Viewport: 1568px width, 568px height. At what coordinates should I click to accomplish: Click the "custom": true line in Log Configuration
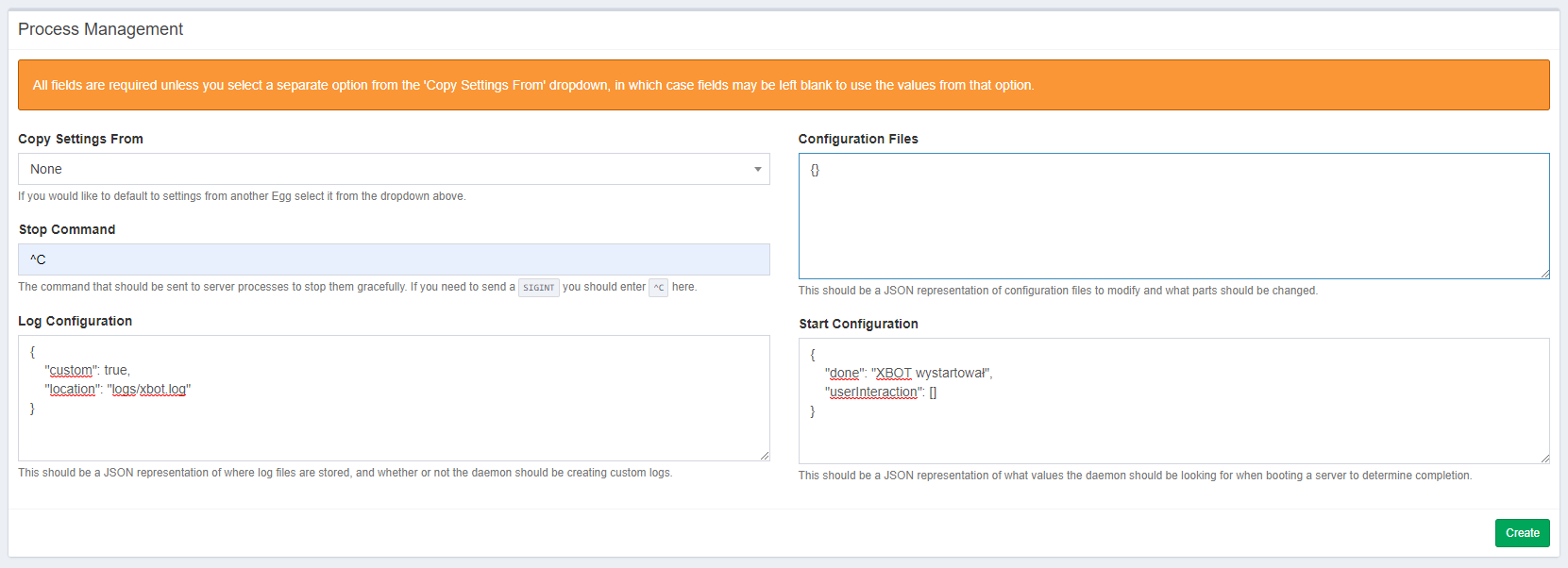pos(87,370)
